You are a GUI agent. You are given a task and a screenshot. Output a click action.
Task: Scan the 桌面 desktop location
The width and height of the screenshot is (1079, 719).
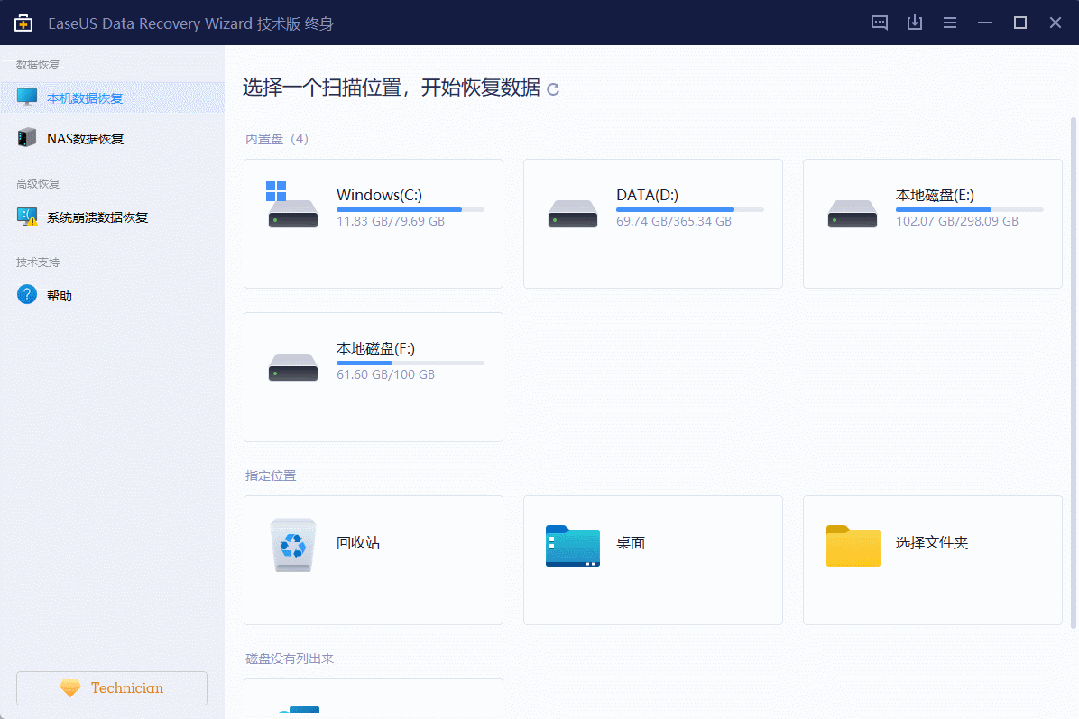click(652, 560)
